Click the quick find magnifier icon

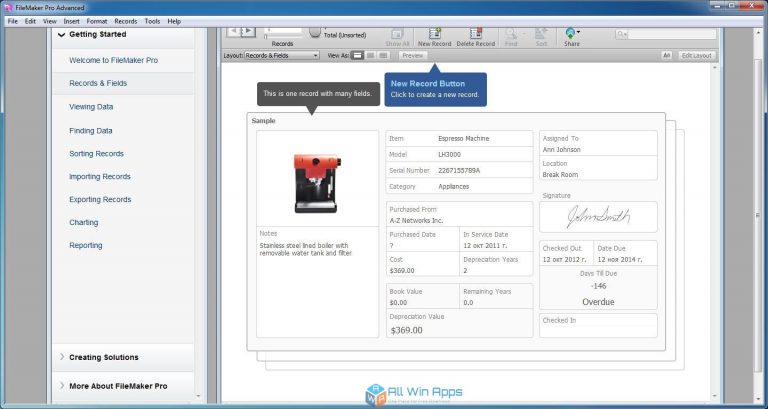pyautogui.click(x=622, y=34)
